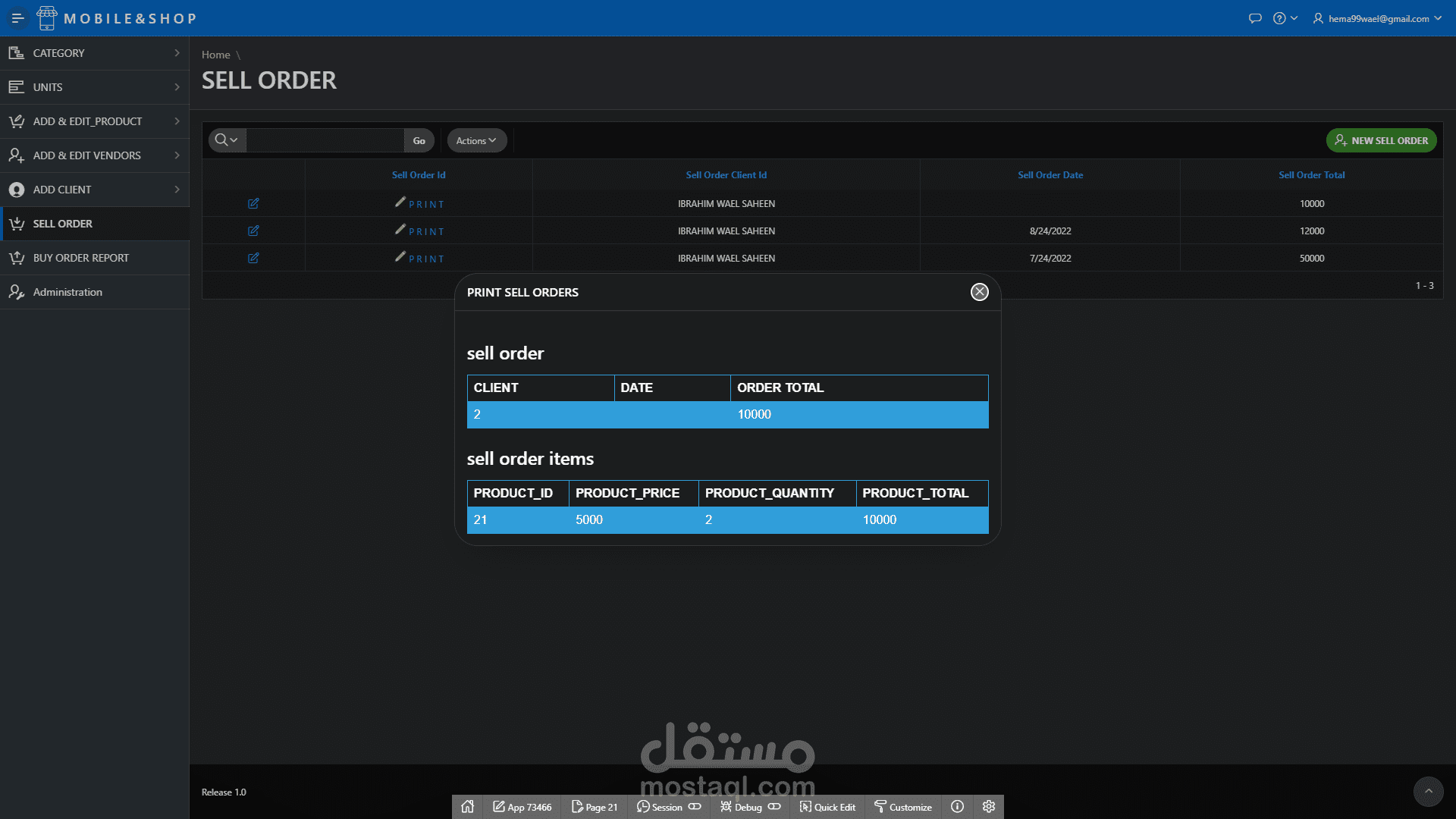The image size is (1456, 819).
Task: Click the NEW SELL ORDER button
Action: 1381,140
